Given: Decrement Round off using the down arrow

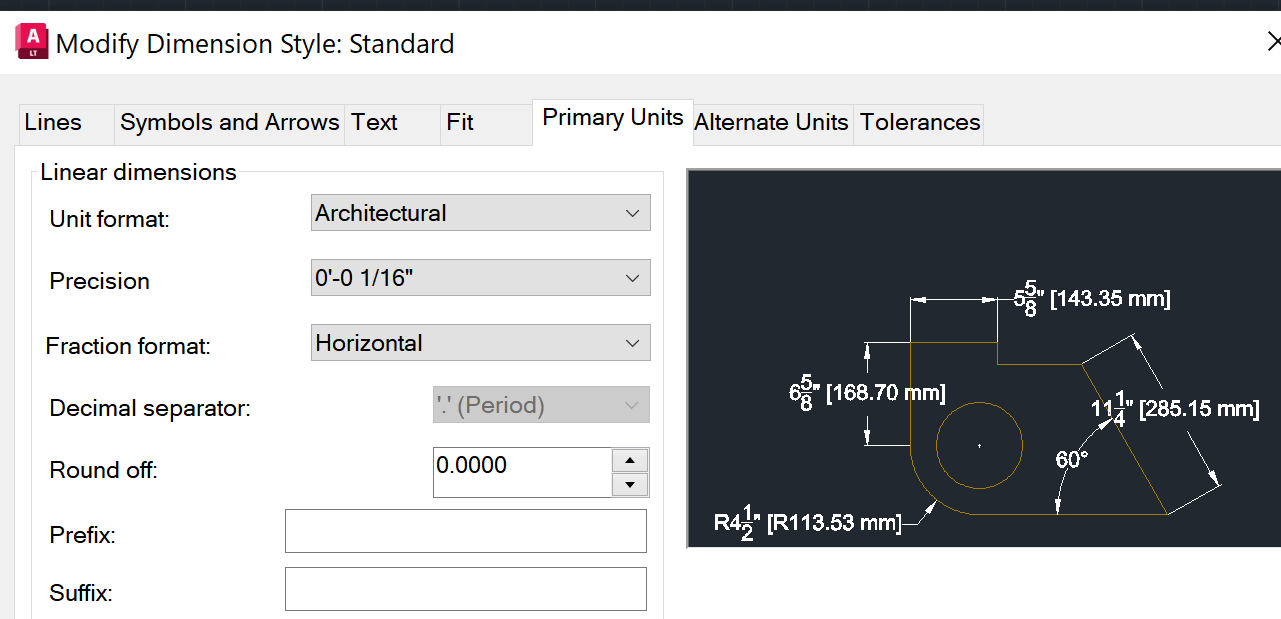Looking at the screenshot, I should click(632, 483).
